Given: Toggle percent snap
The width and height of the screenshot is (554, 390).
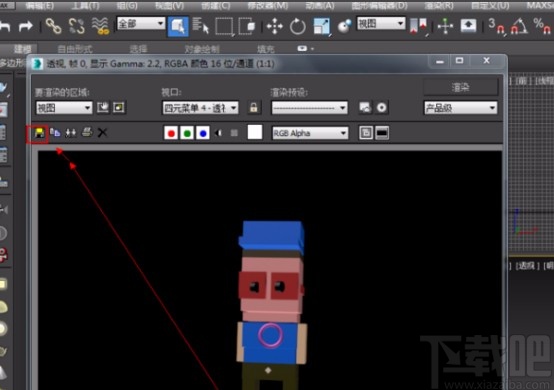Looking at the screenshot, I should click(x=542, y=26).
